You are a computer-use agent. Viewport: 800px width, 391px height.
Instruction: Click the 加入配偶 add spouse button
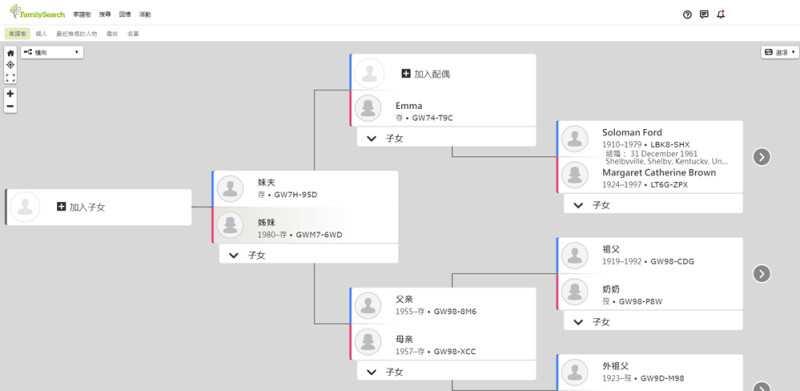click(426, 74)
